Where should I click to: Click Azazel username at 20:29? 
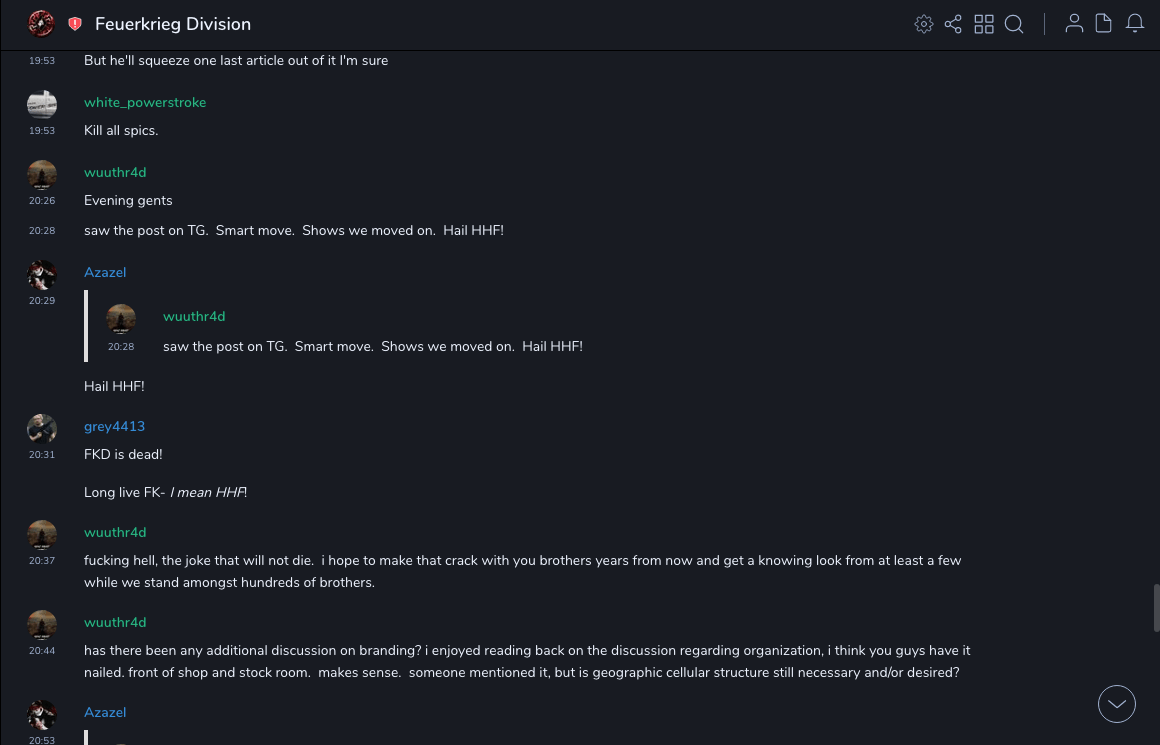coord(105,272)
